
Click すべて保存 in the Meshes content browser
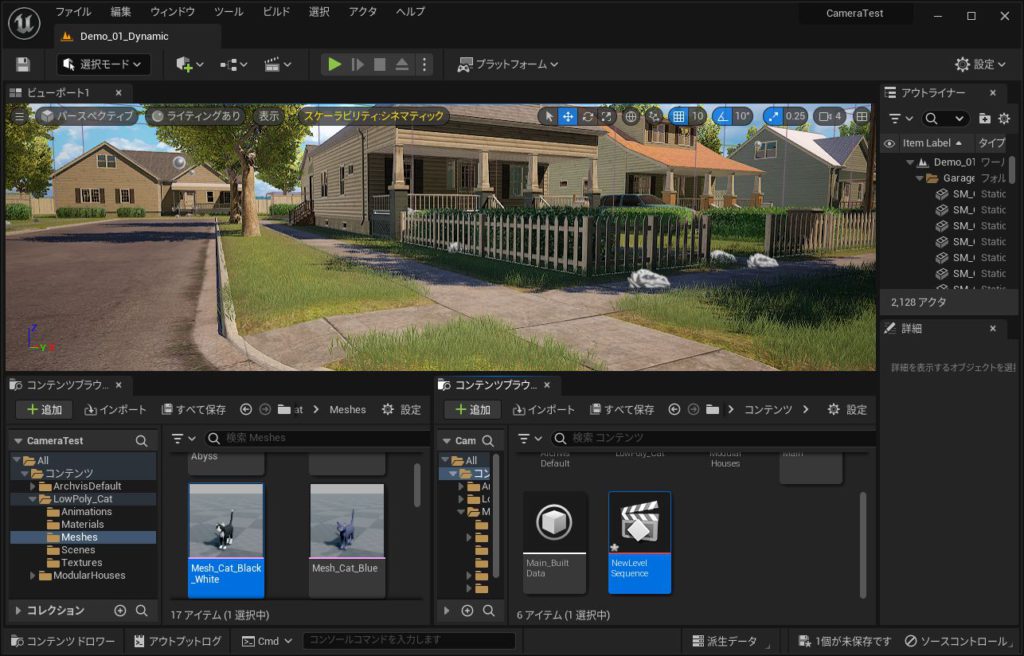[193, 410]
